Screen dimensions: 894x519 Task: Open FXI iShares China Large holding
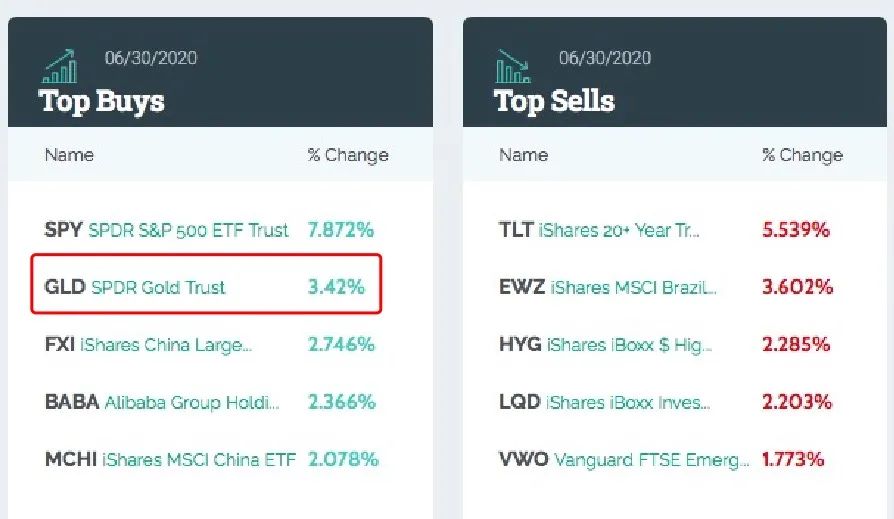(x=148, y=345)
